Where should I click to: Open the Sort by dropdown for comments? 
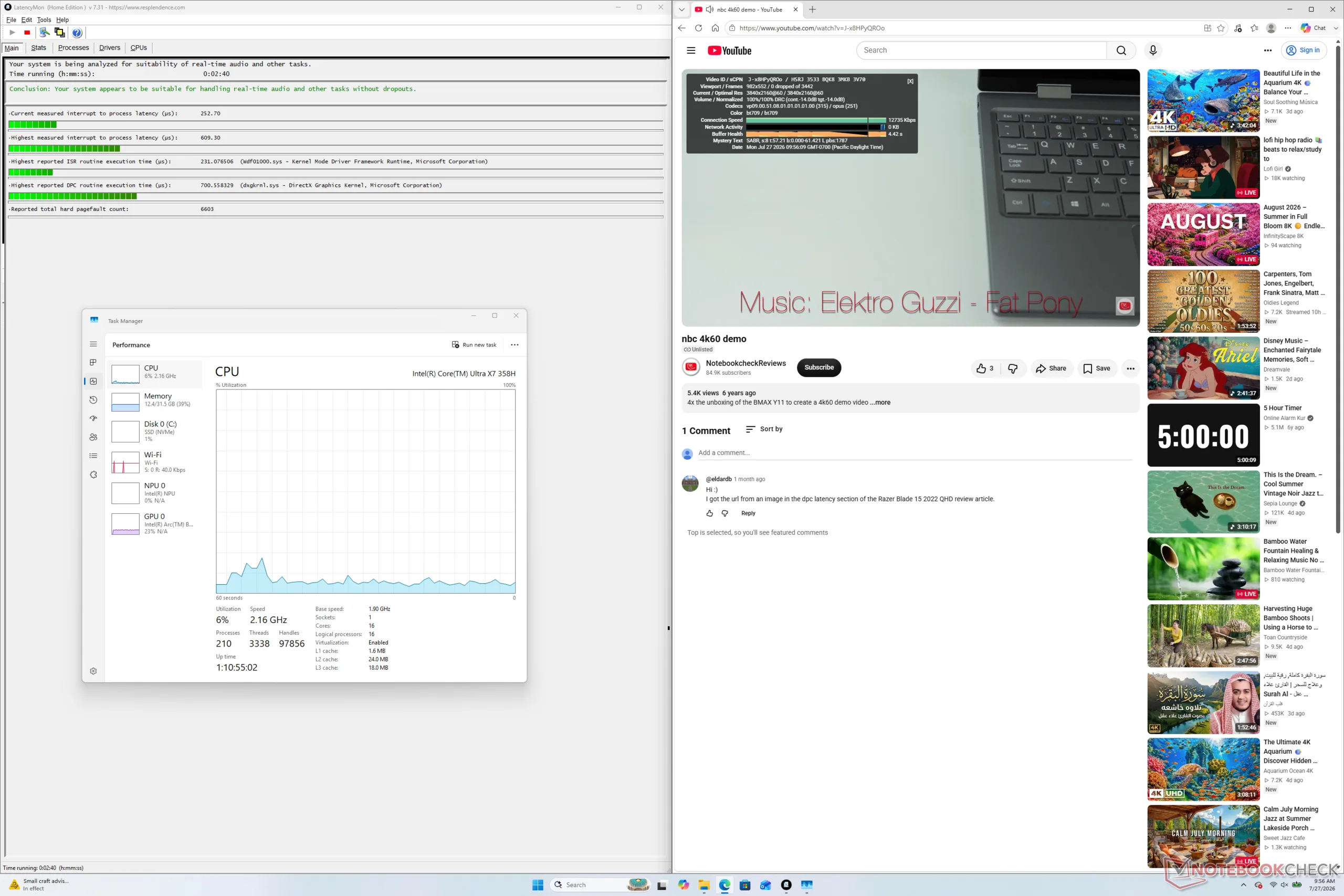pyautogui.click(x=764, y=429)
